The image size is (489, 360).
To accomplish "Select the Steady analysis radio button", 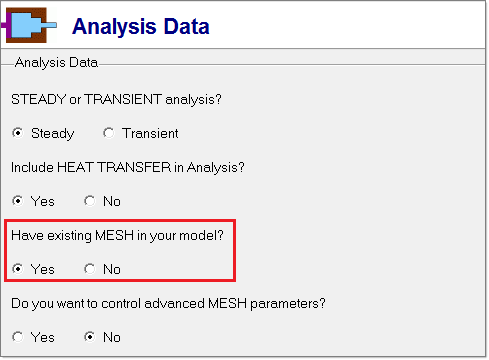I will tap(18, 133).
